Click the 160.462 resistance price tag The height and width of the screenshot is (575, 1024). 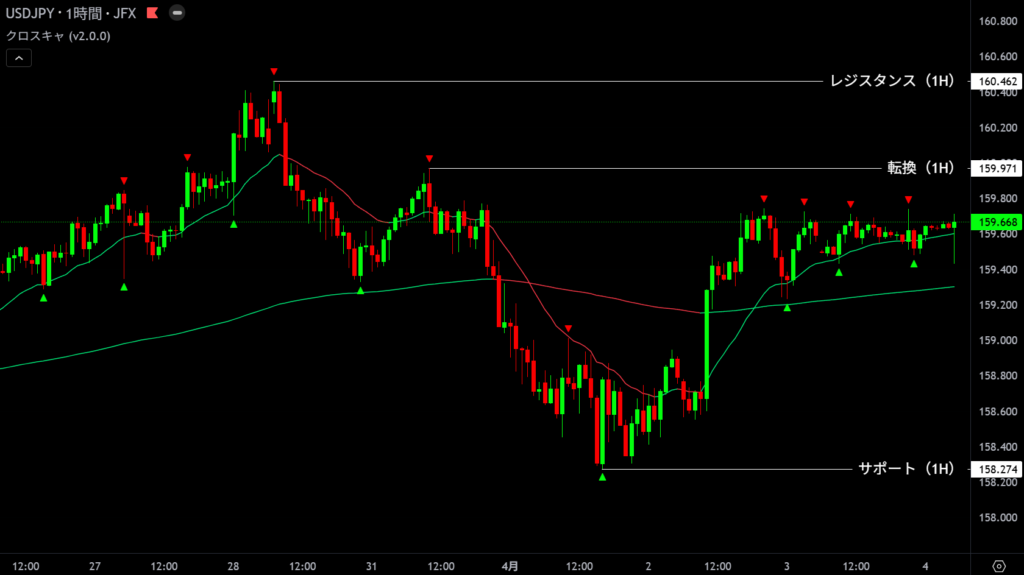998,82
